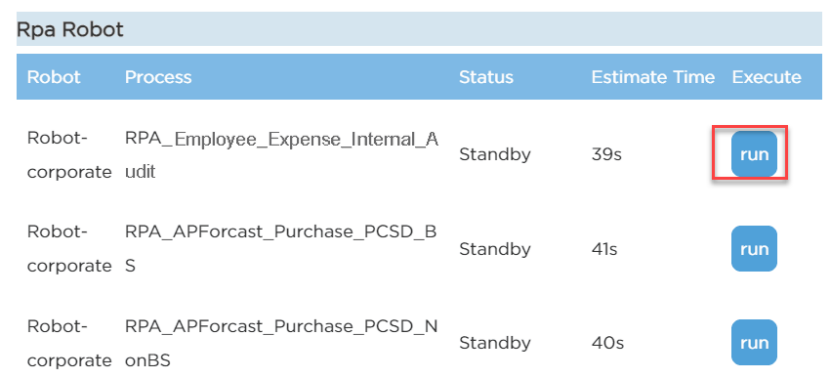Click the 39s estimate time value

606,155
